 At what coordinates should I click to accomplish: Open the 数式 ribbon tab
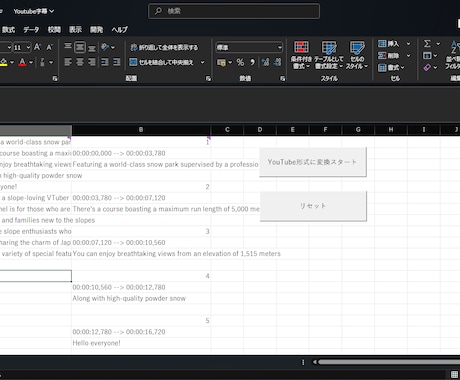point(8,30)
